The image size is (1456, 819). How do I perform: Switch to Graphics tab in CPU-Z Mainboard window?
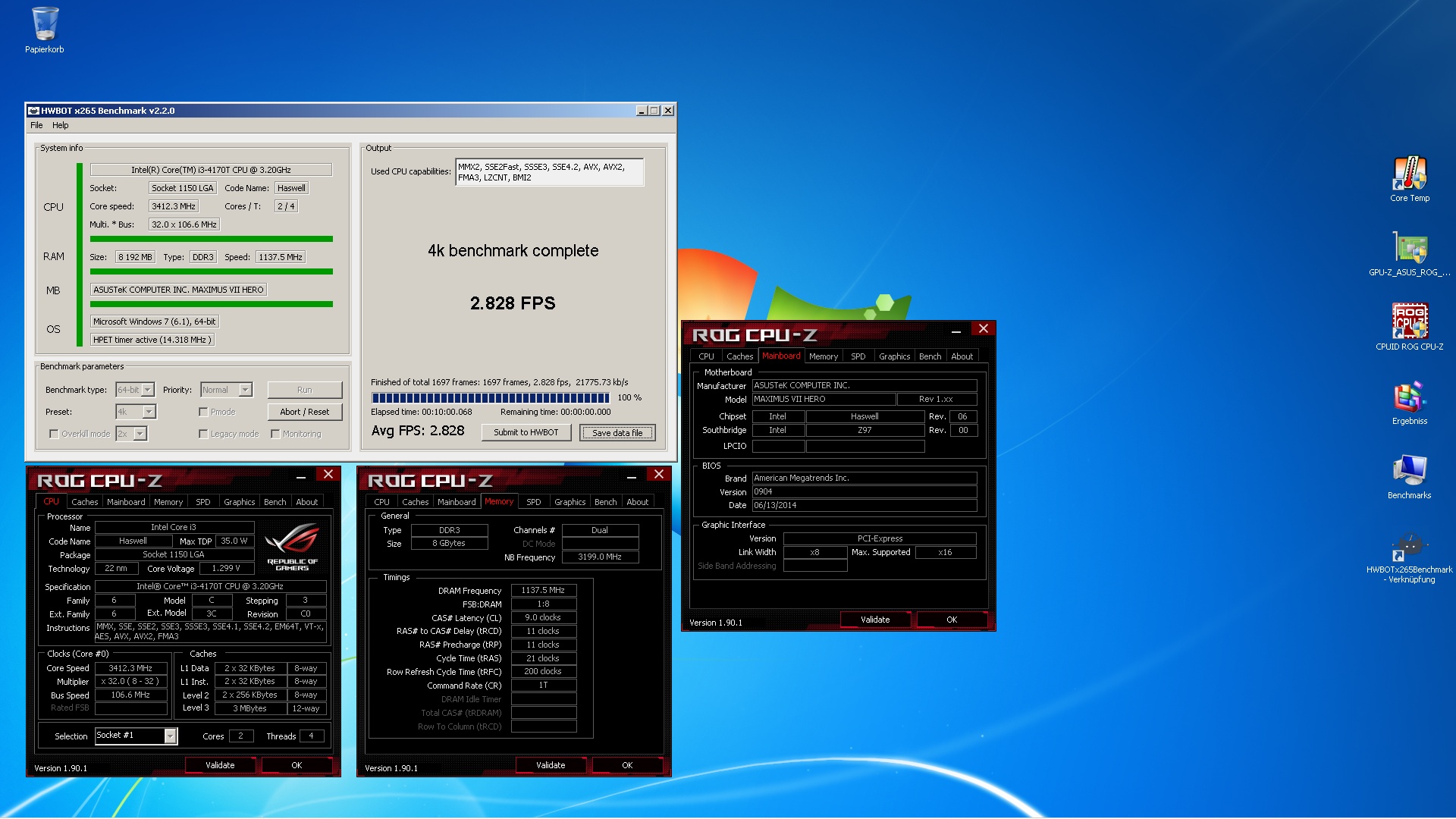894,356
